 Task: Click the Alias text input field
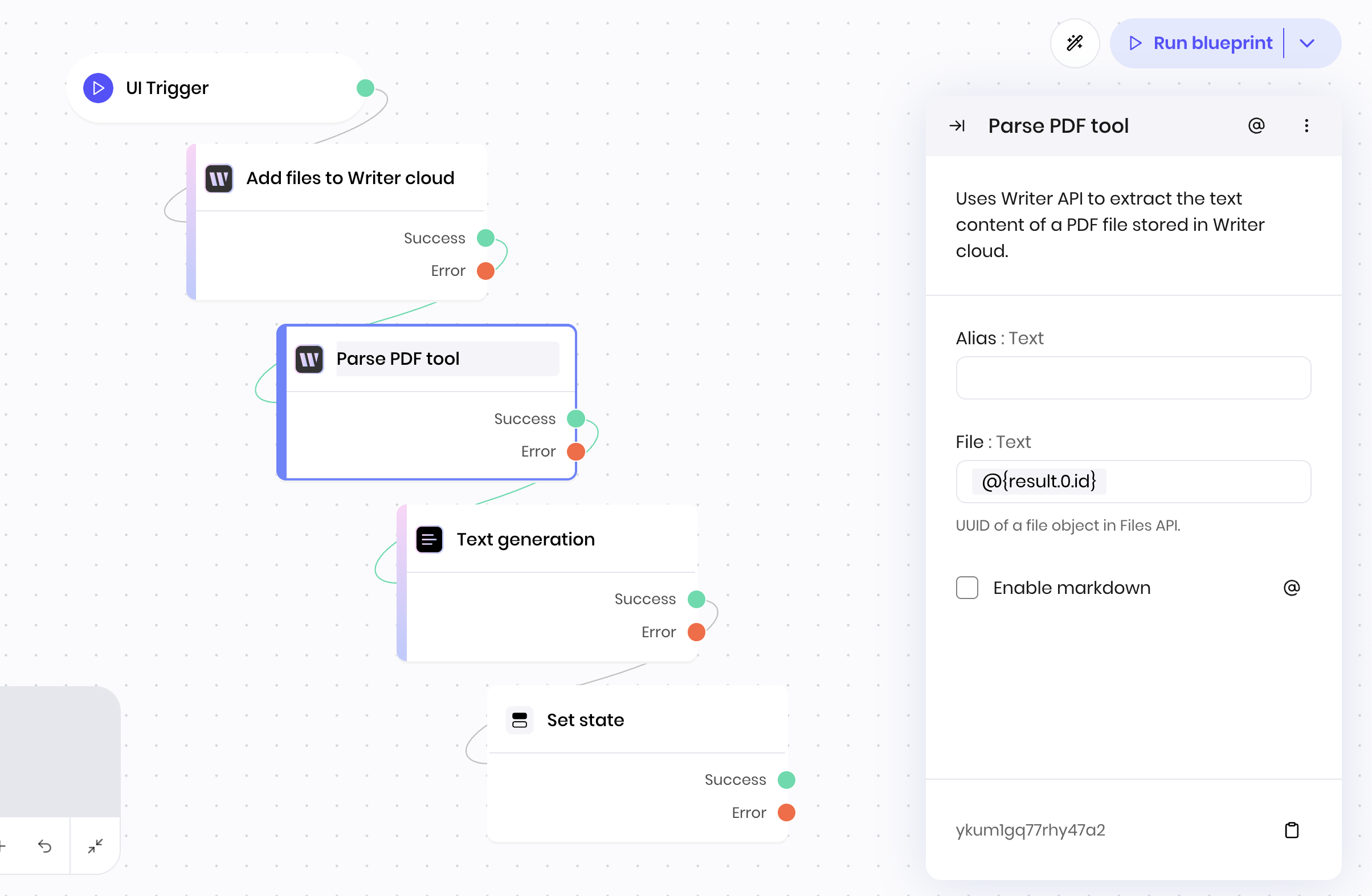pyautogui.click(x=1133, y=378)
